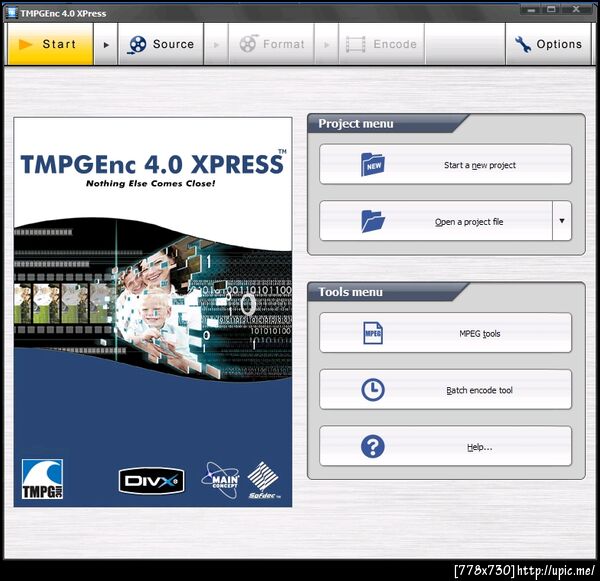Close the TMPGEnc 4.0 XPress window
Screen dimensions: 600x581
click(x=576, y=10)
